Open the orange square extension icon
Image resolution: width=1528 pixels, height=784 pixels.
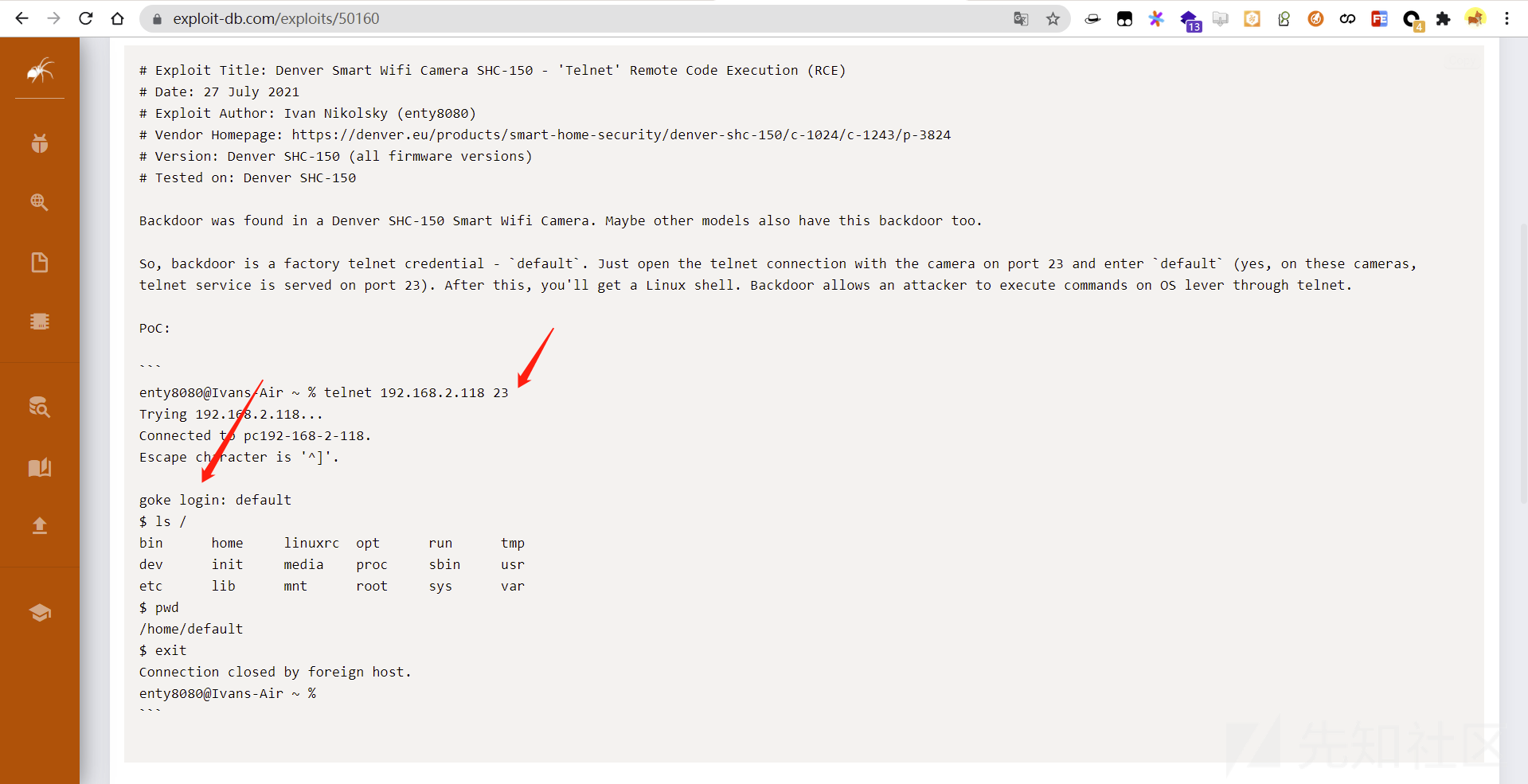click(x=1252, y=18)
